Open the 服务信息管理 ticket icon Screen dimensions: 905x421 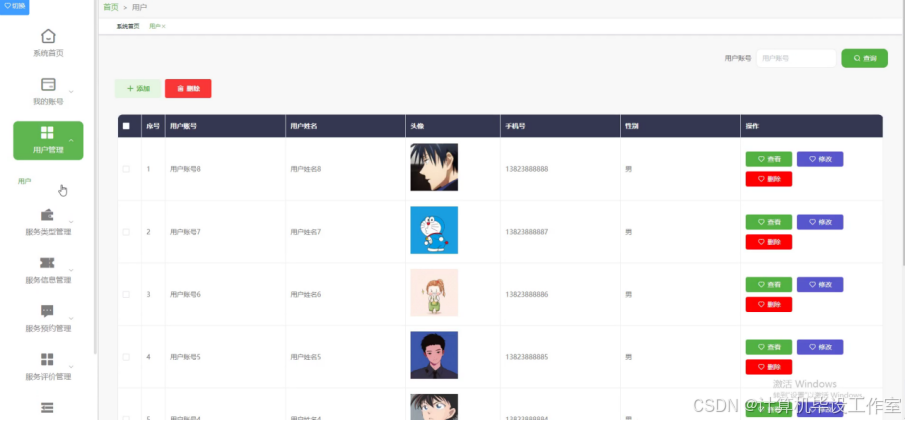[x=47, y=263]
